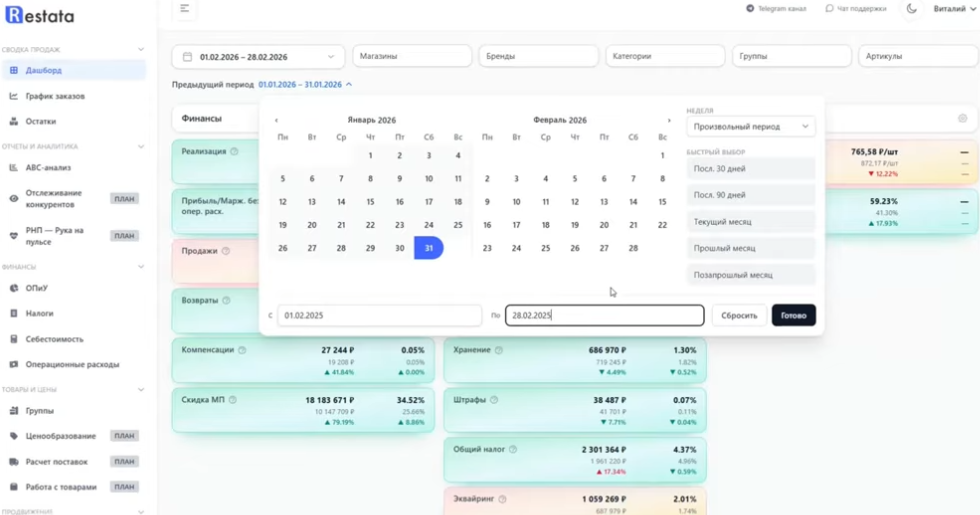Select January 15 in calendar
The height and width of the screenshot is (515, 980).
pyautogui.click(x=370, y=202)
